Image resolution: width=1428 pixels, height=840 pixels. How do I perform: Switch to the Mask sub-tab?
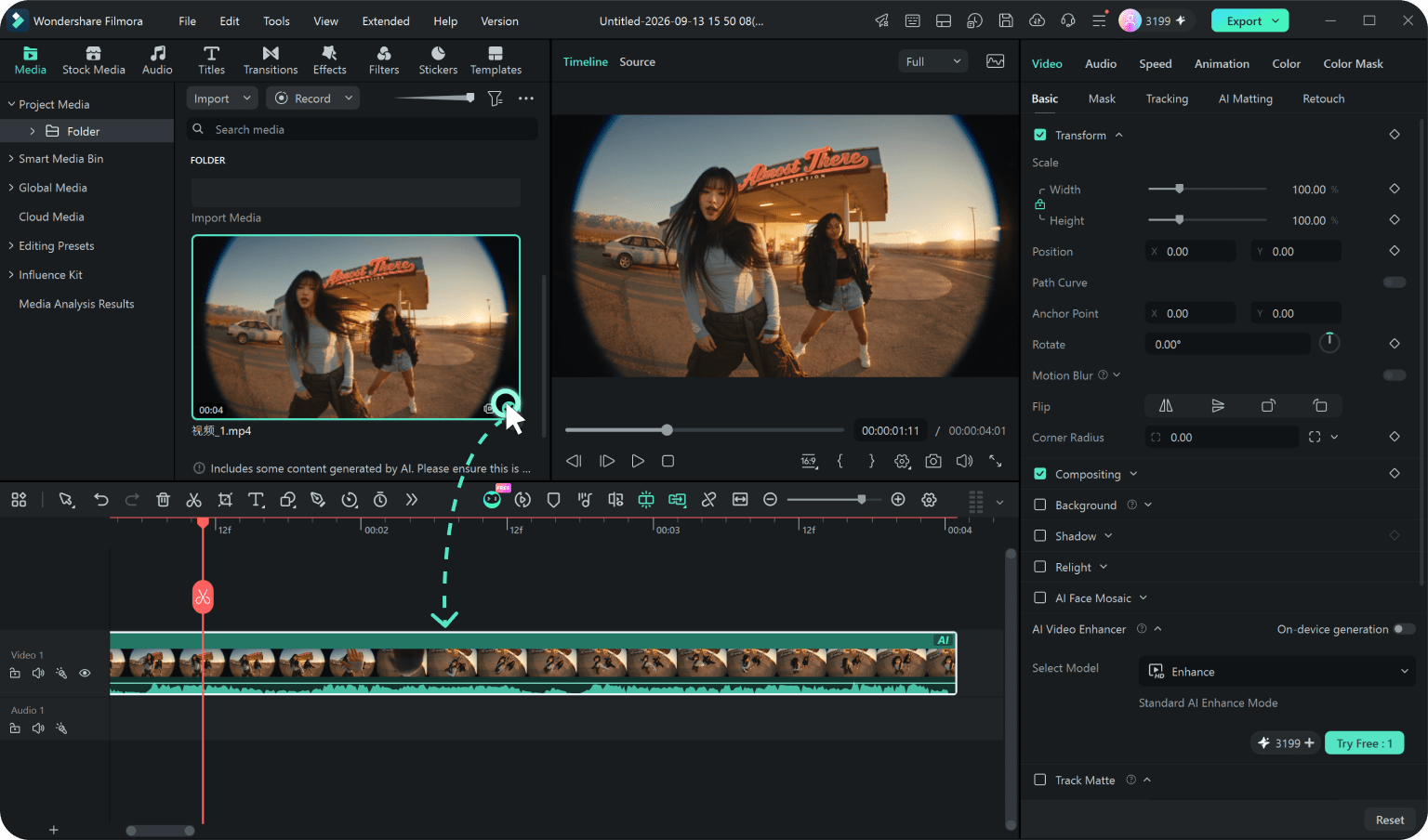pos(1102,98)
